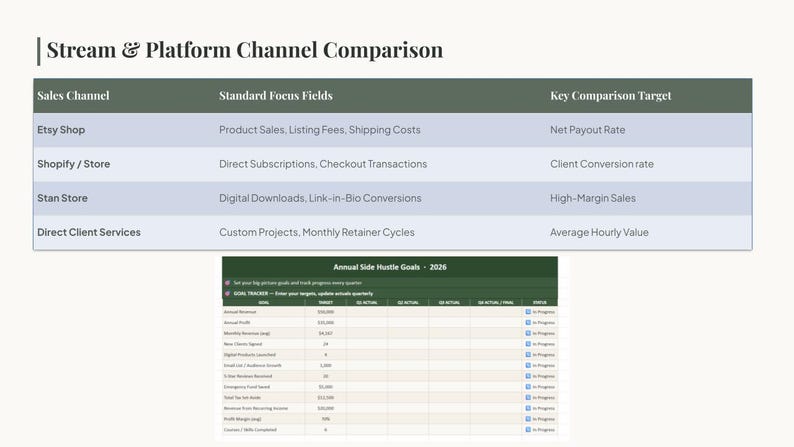Viewport: 794px width, 447px height.
Task: Click the slide title "Stream & Platform Channel Comparison"
Action: point(245,50)
